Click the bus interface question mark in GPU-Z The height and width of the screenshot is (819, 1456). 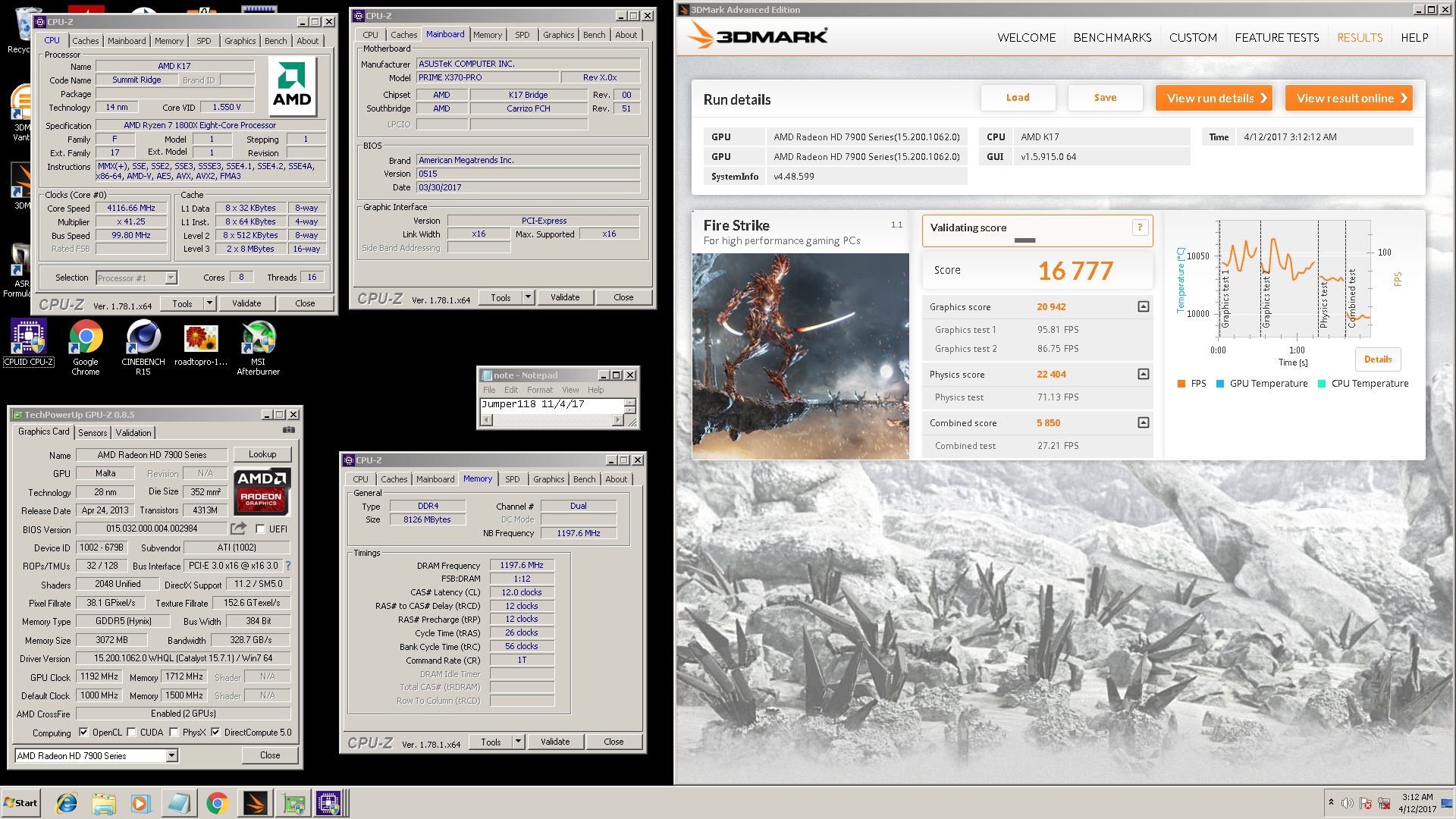pos(288,566)
